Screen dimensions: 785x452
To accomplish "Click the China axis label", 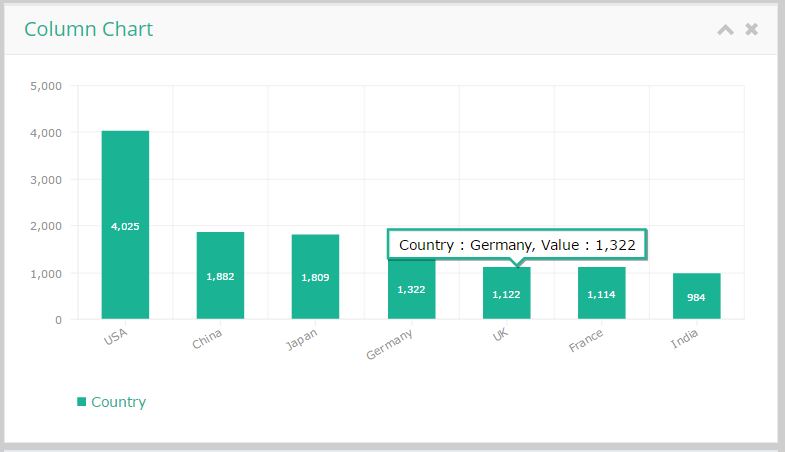I will (207, 339).
